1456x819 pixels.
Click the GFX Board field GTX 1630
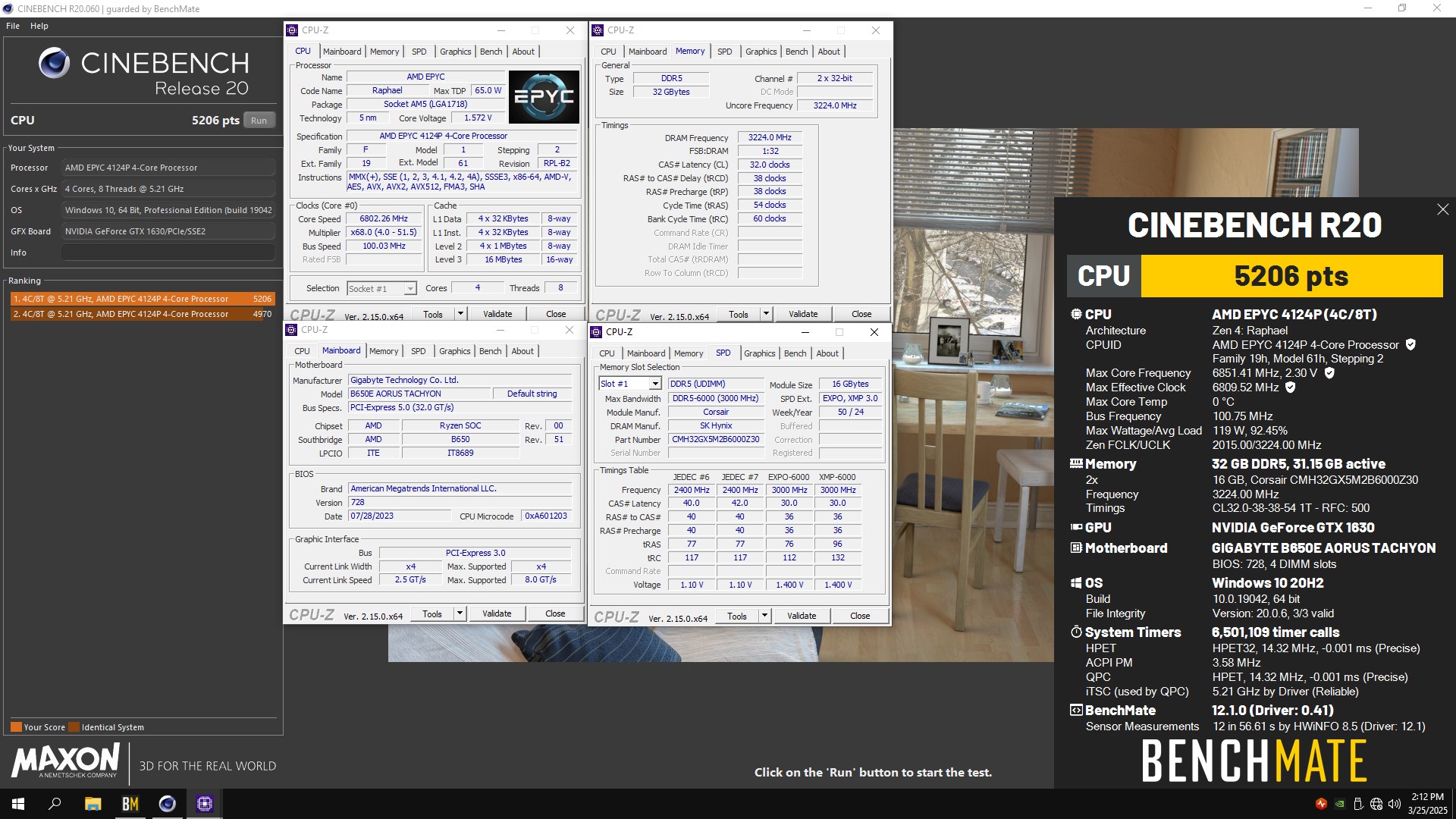click(168, 231)
